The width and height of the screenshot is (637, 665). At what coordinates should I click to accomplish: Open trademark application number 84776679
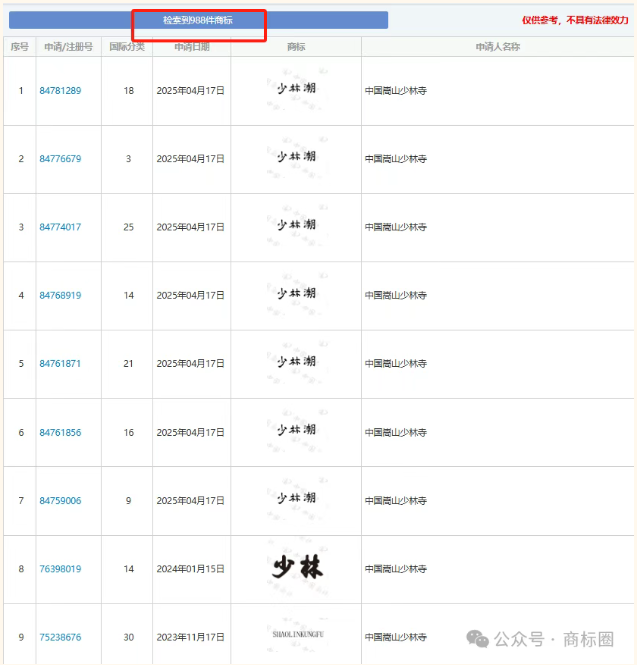pos(60,159)
